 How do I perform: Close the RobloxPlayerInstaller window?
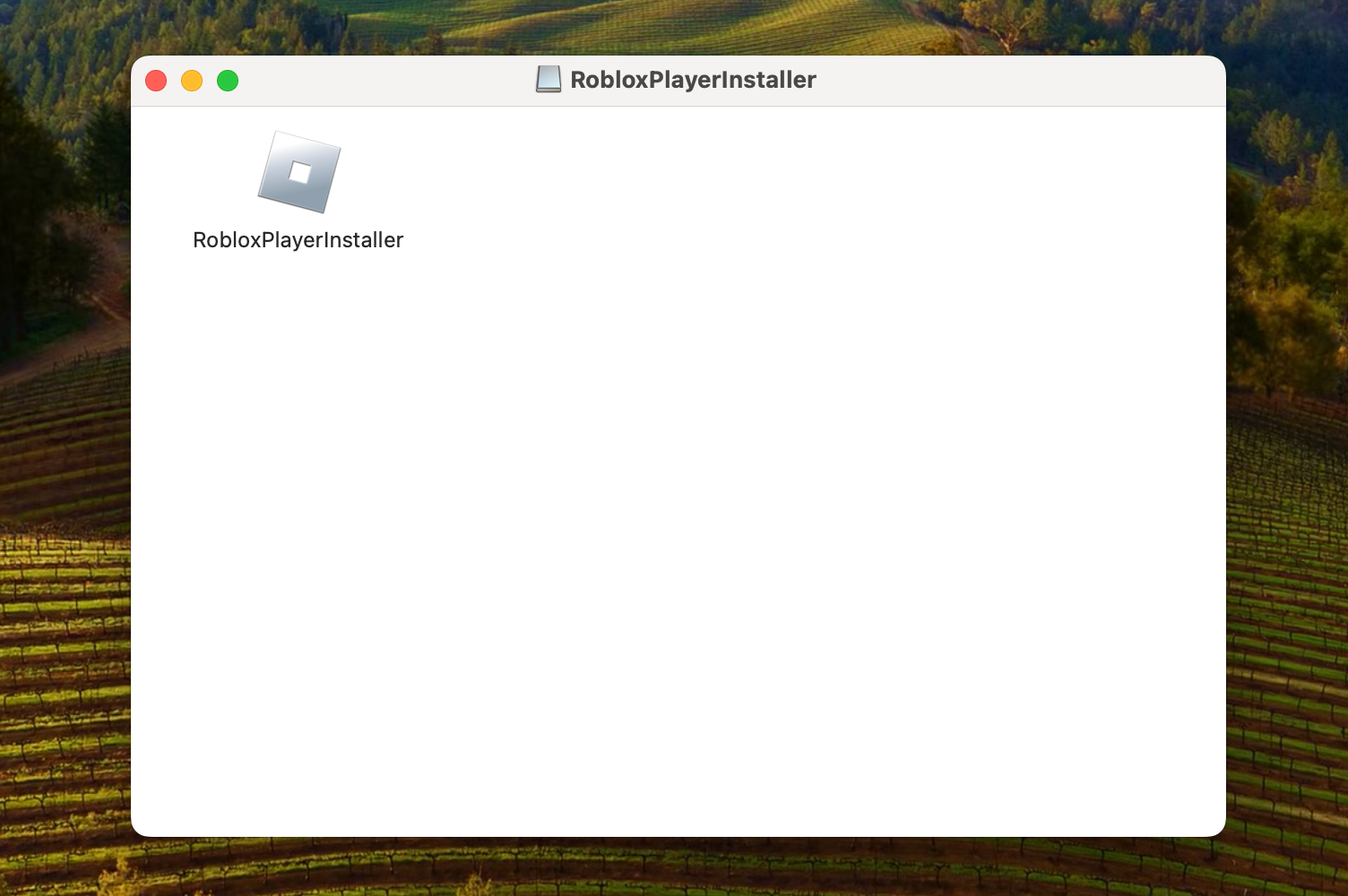coord(156,81)
